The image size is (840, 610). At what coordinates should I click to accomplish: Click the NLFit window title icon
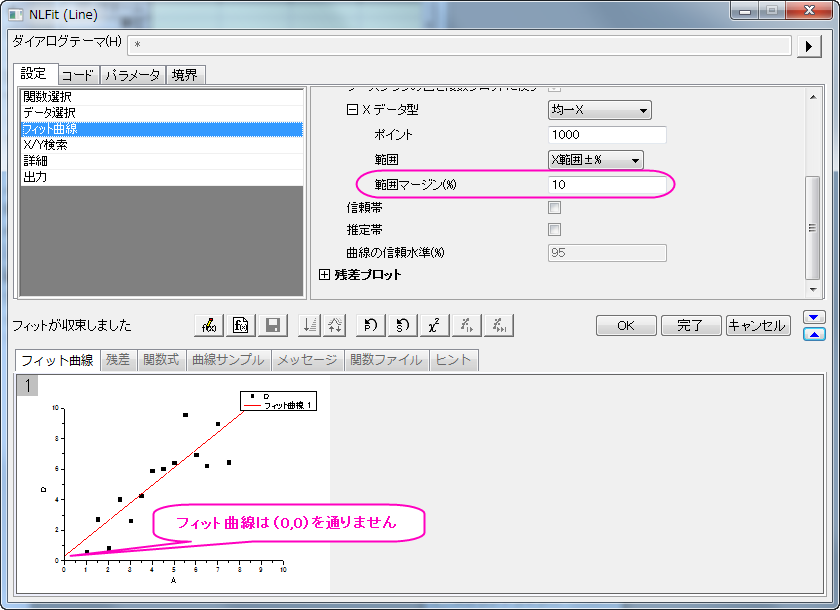(16, 14)
